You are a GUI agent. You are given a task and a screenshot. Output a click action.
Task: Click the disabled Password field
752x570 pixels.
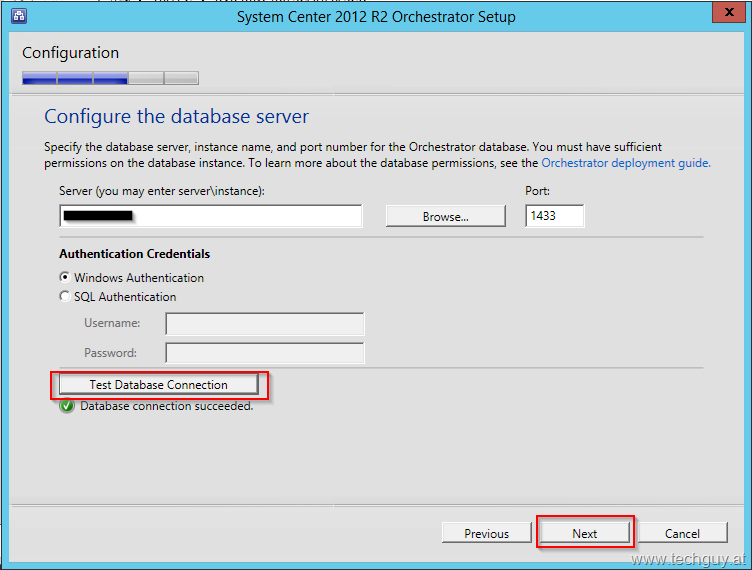click(x=265, y=353)
